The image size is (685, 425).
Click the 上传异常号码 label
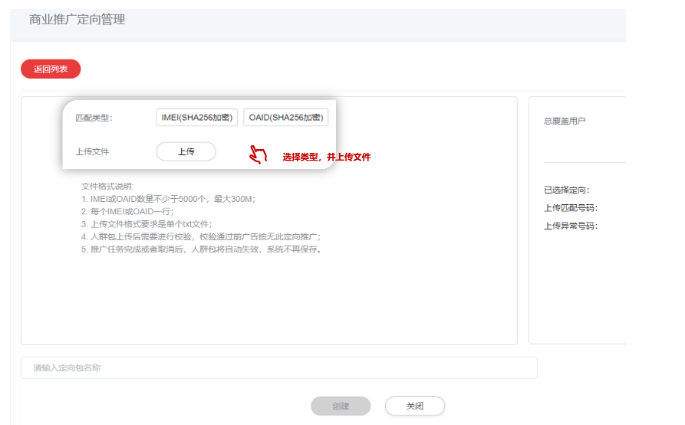[571, 226]
